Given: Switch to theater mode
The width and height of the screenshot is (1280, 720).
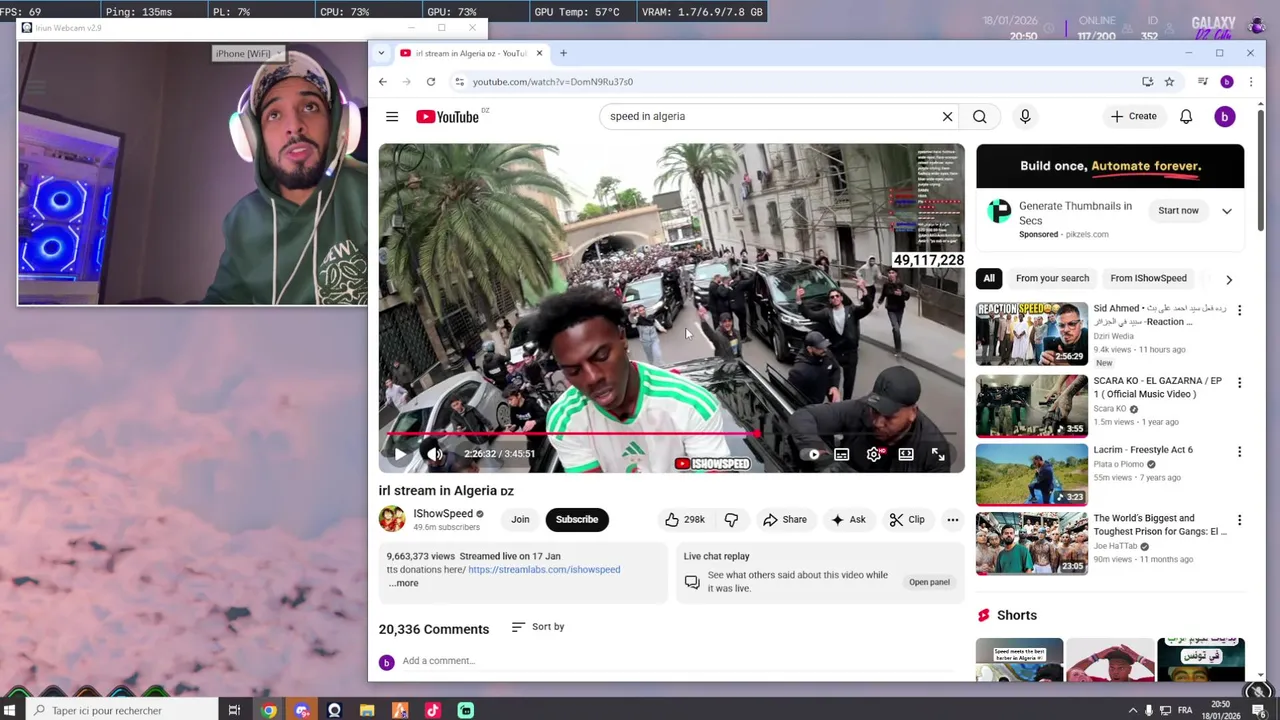Looking at the screenshot, I should 906,455.
